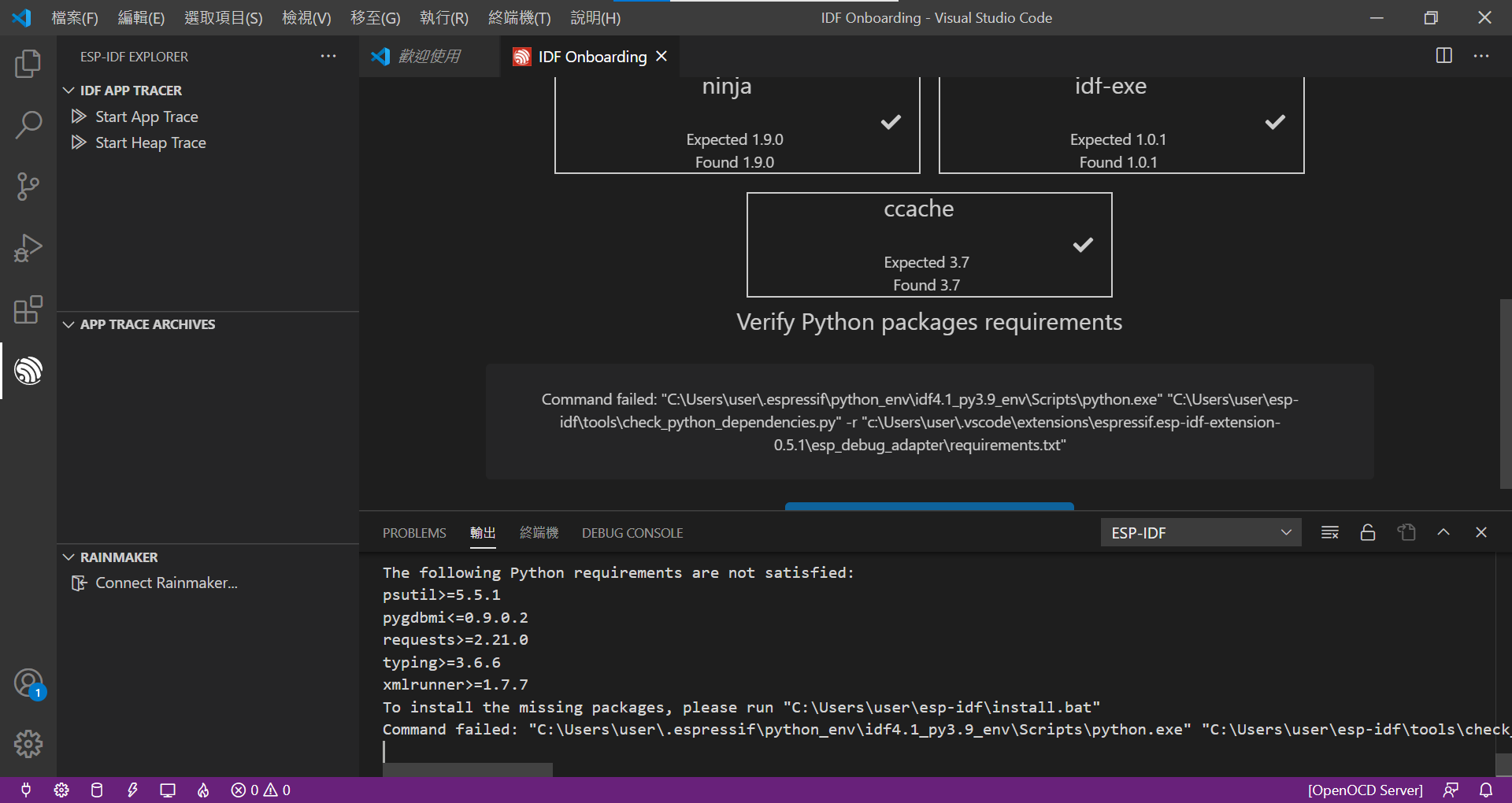Open the Search view in activity bar
Screen dimensions: 1512x803
[x=28, y=124]
